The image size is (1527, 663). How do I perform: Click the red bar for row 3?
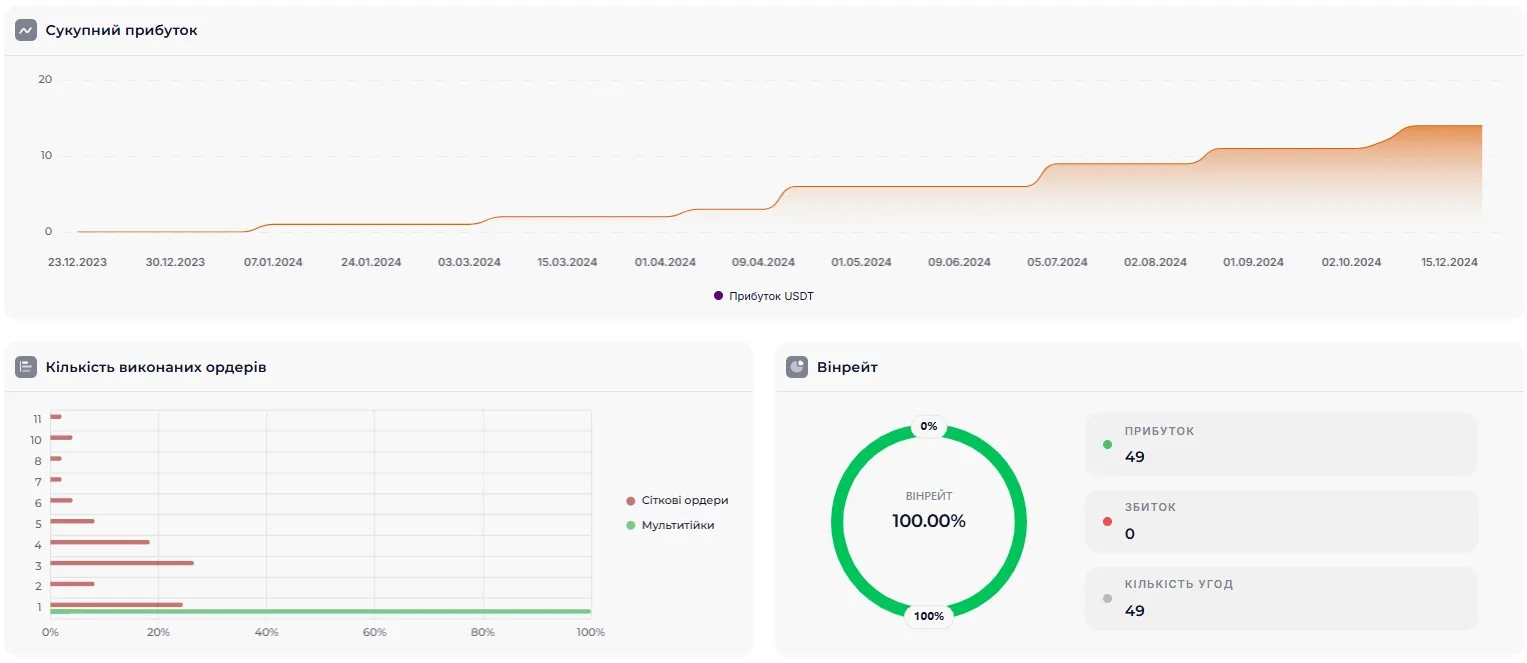click(x=121, y=563)
